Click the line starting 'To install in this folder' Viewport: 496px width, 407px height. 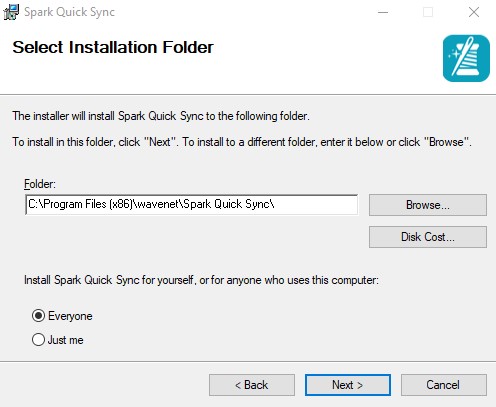(x=242, y=142)
